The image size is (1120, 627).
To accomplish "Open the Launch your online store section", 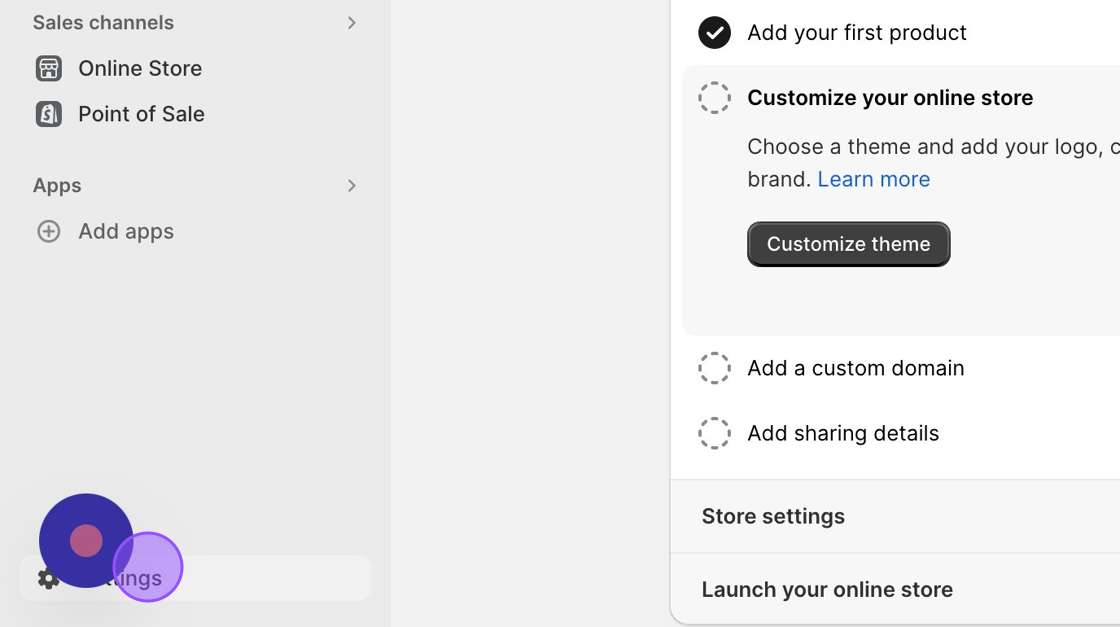I will 827,589.
